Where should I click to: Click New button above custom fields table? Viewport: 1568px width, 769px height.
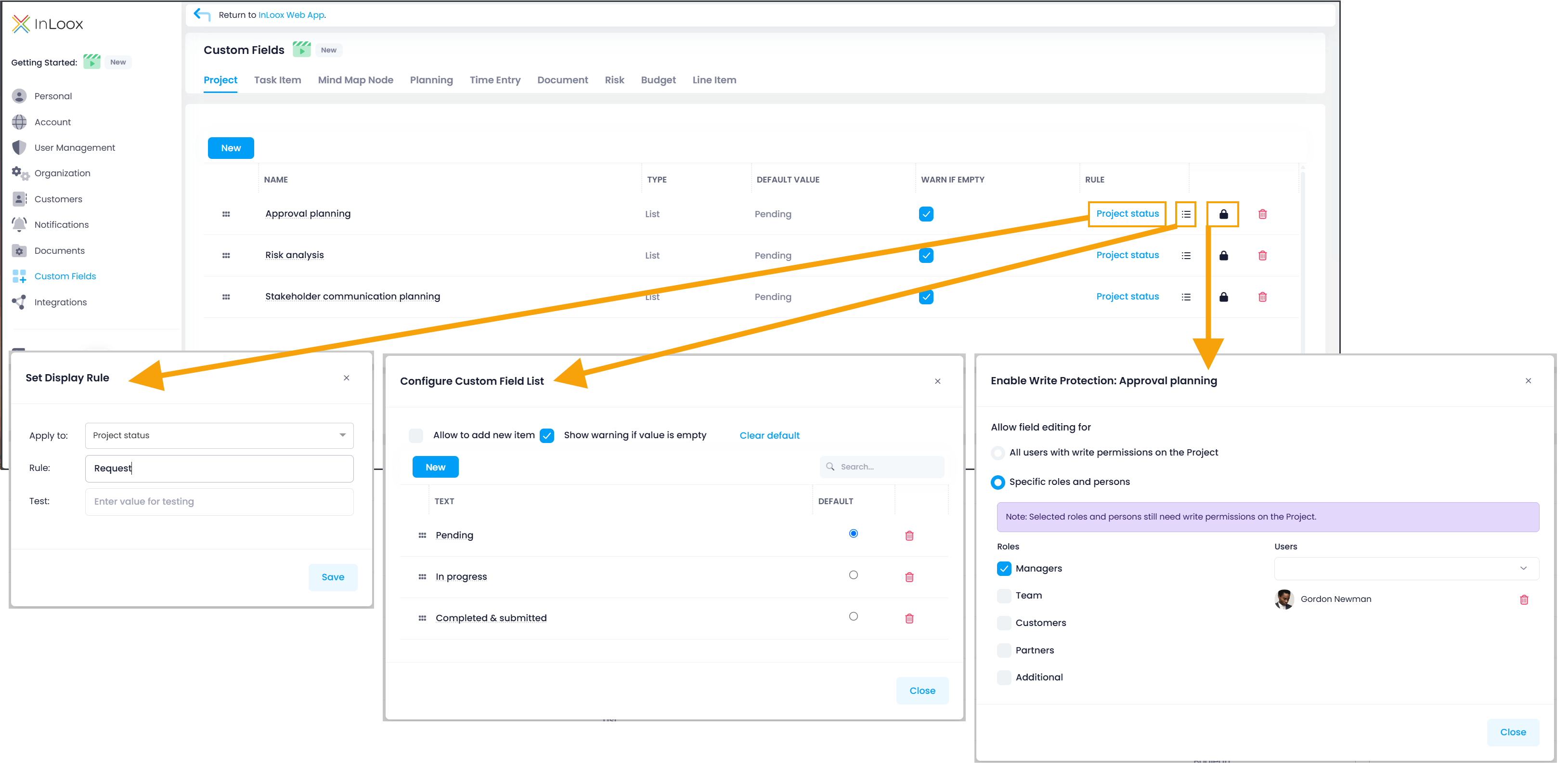231,148
